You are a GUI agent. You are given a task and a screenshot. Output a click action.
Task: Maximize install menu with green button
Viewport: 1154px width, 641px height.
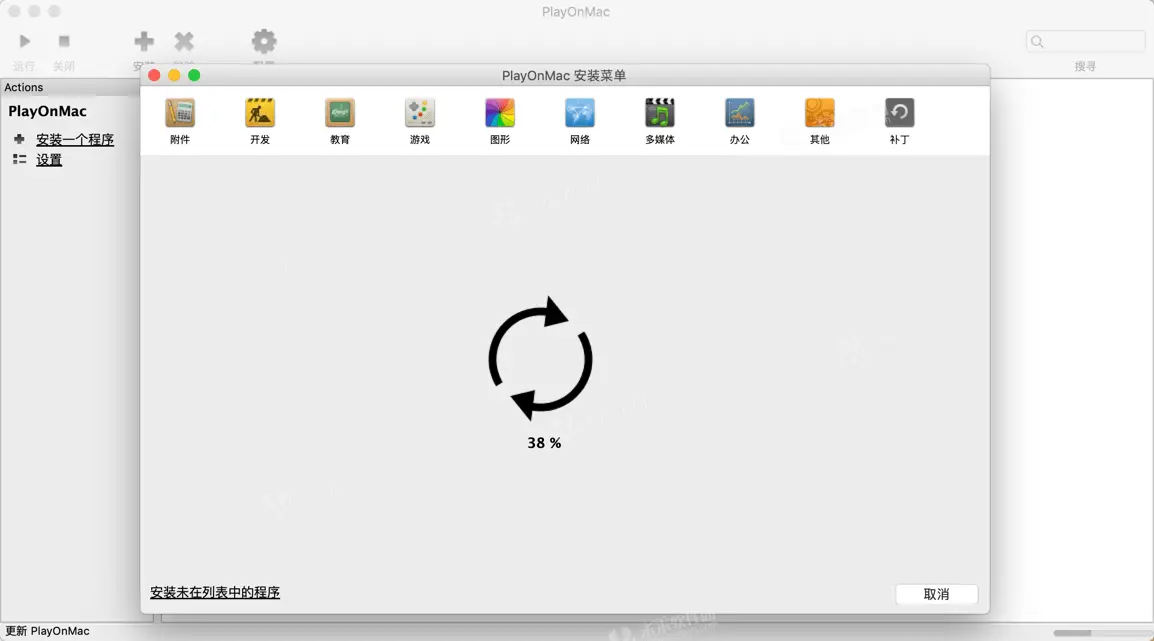click(x=194, y=75)
